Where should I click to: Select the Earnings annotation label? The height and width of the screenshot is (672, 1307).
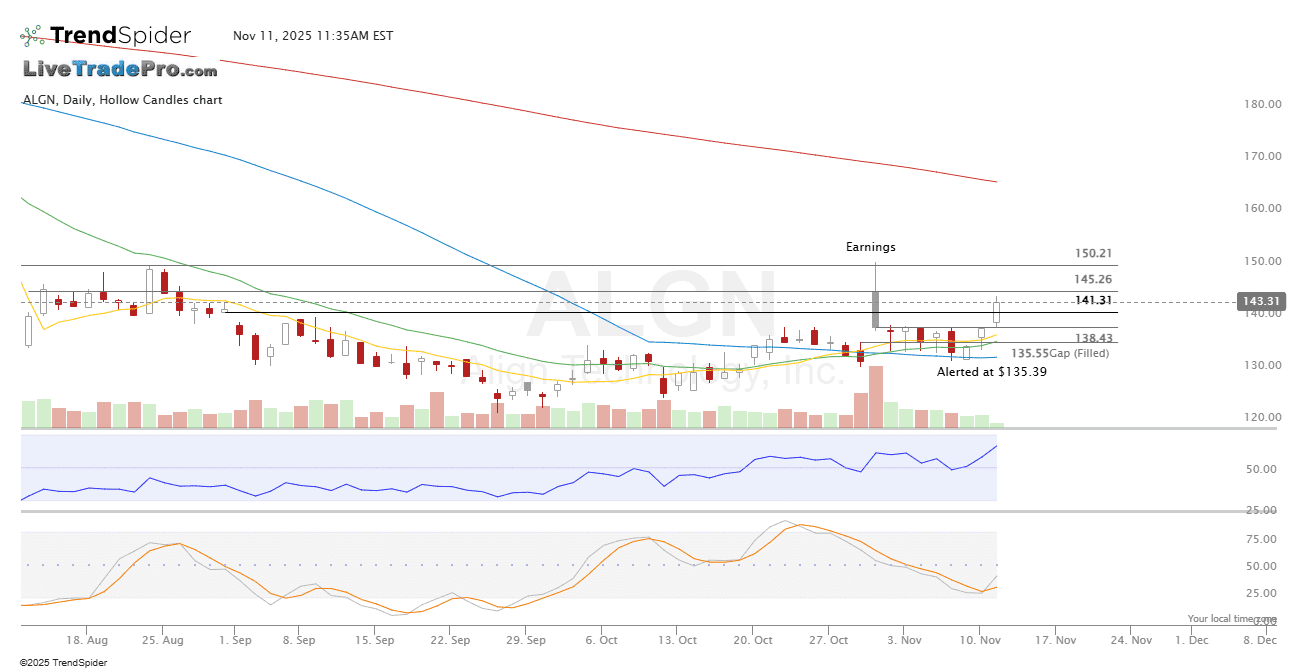[870, 247]
